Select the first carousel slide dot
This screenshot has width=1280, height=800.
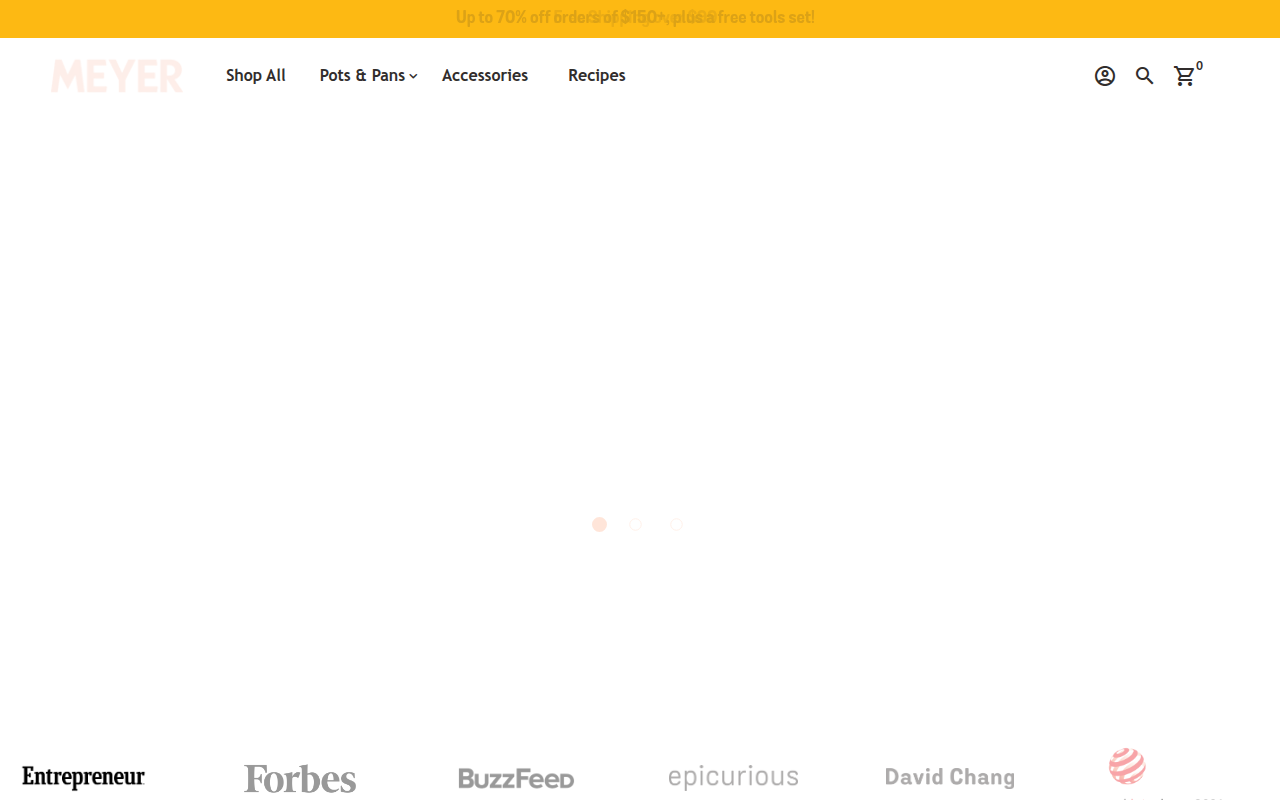(x=600, y=524)
